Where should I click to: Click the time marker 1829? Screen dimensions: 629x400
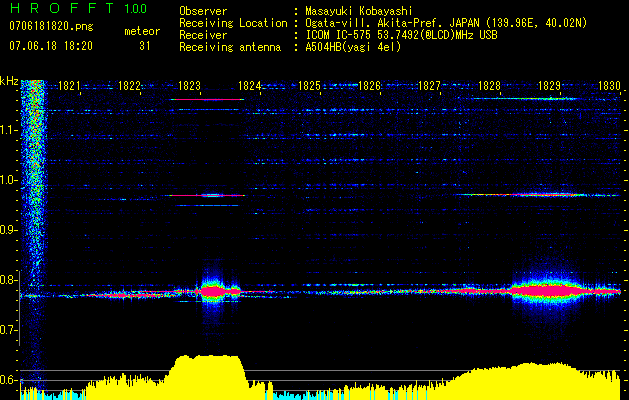point(549,86)
